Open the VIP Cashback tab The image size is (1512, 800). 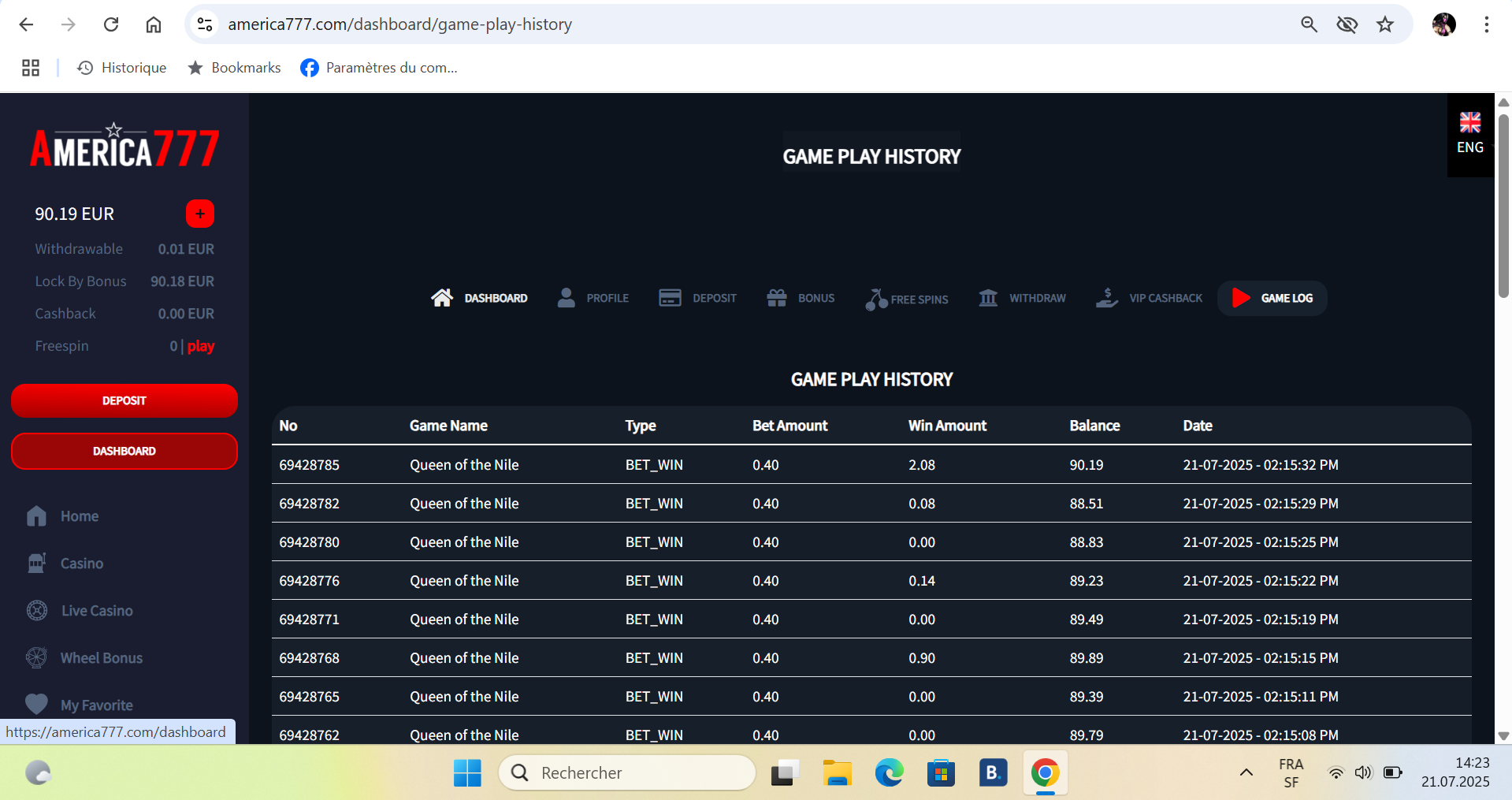point(1150,298)
